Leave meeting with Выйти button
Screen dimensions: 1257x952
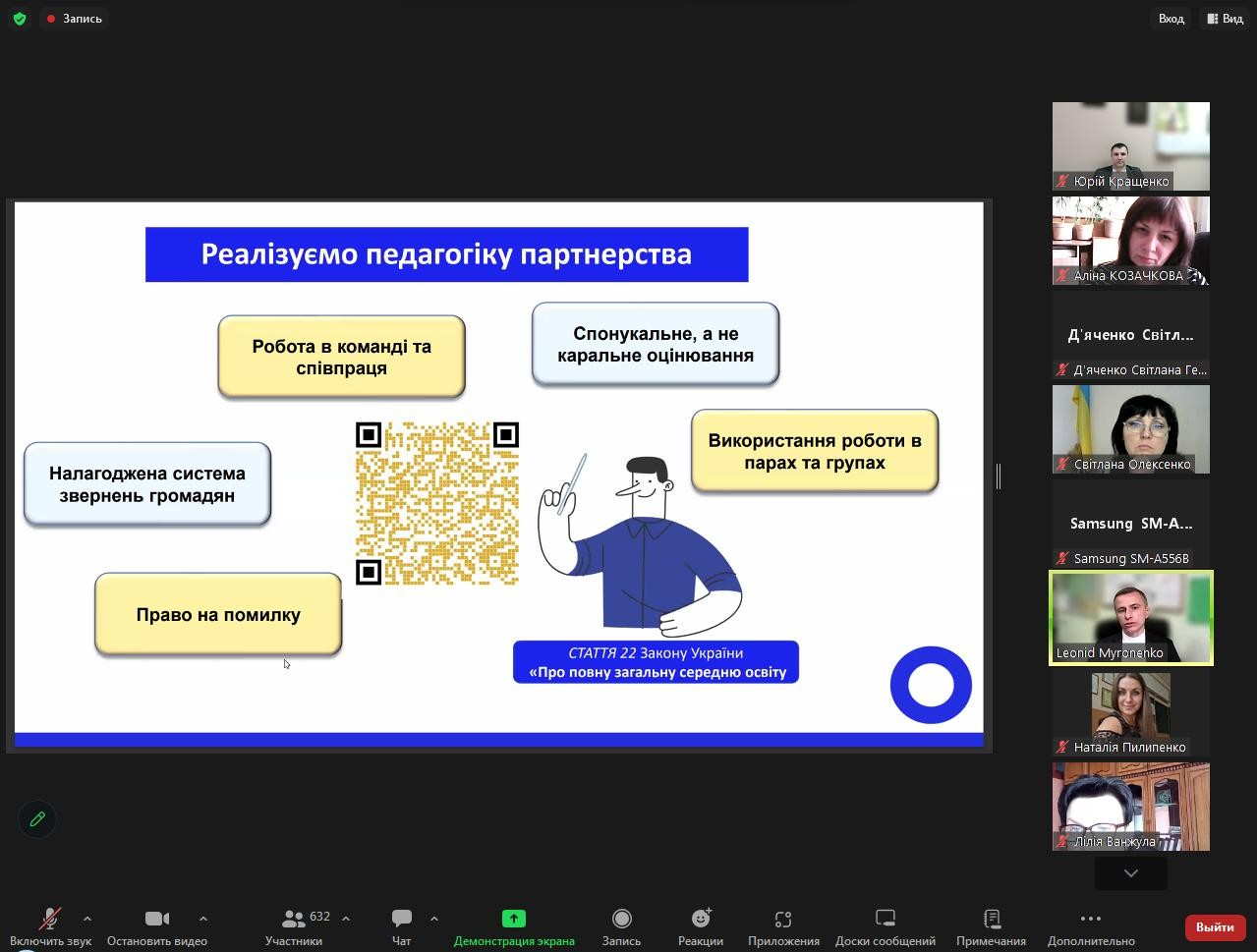pos(1216,926)
